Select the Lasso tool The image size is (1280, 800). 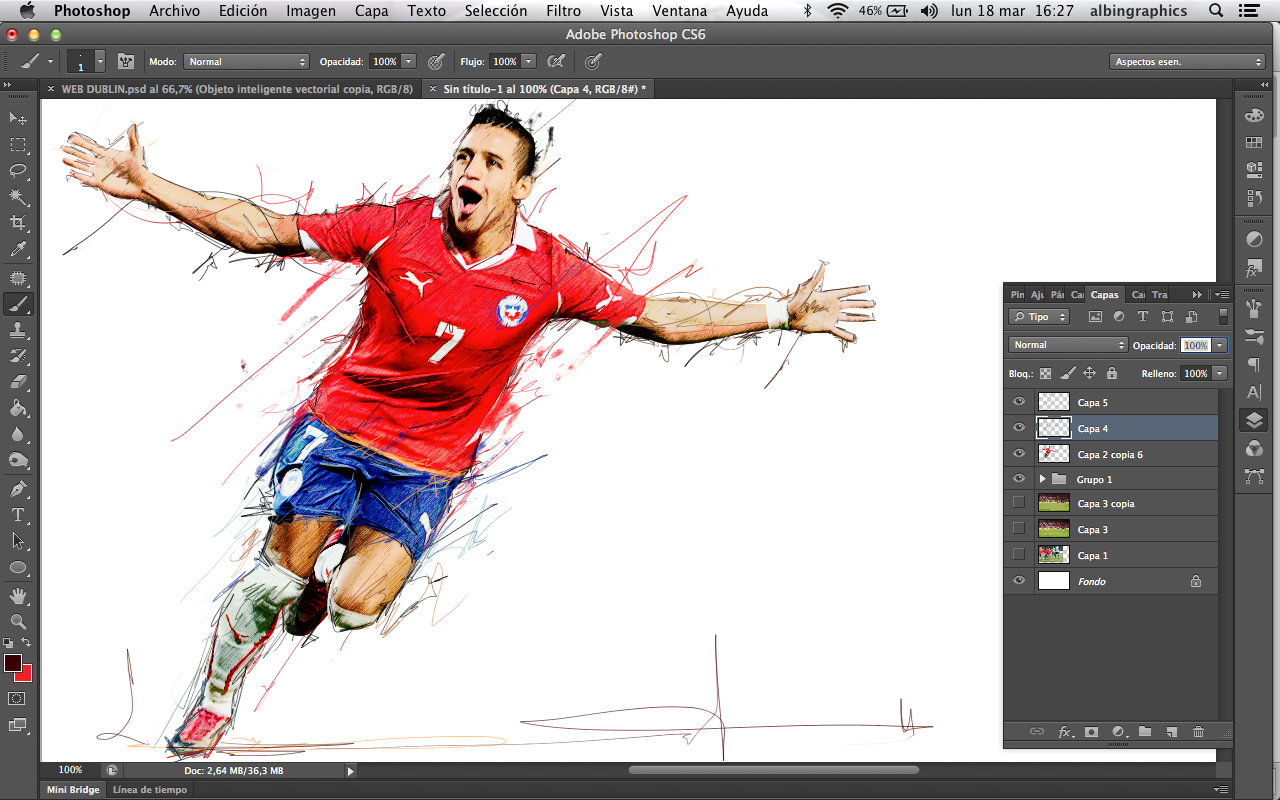(18, 170)
